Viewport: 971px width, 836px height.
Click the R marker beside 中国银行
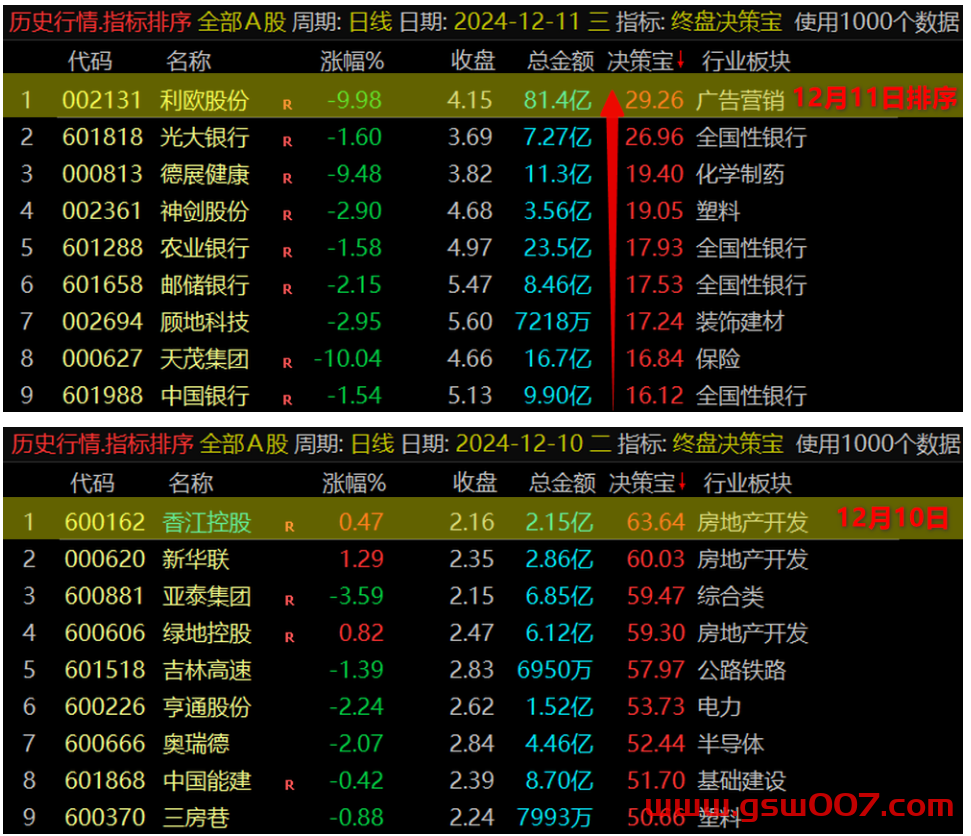[287, 400]
